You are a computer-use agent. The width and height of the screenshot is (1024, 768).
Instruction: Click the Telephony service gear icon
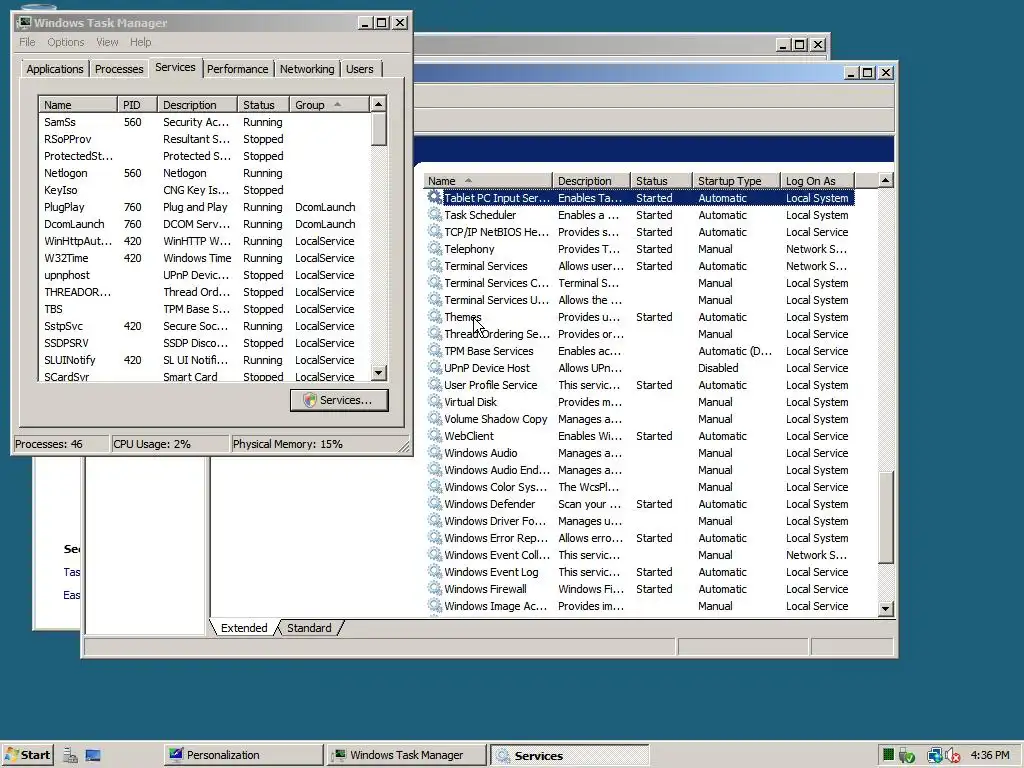(434, 248)
